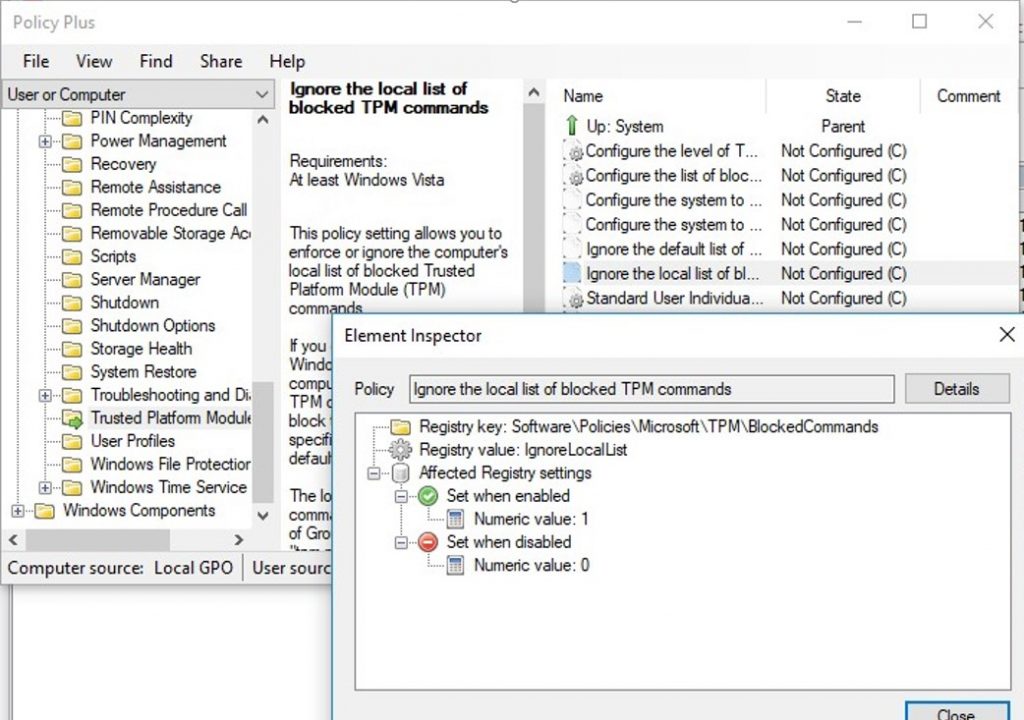Click the down arrow on the tree scrollbar
Viewport: 1024px width, 720px height.
[263, 515]
